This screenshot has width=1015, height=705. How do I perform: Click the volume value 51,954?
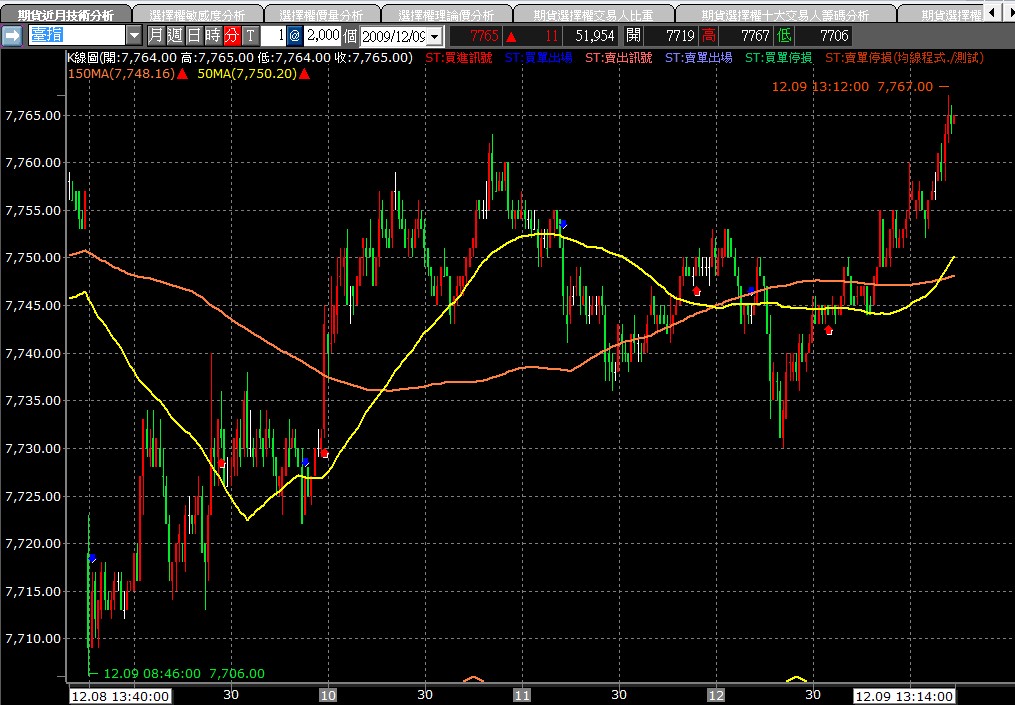pyautogui.click(x=595, y=36)
